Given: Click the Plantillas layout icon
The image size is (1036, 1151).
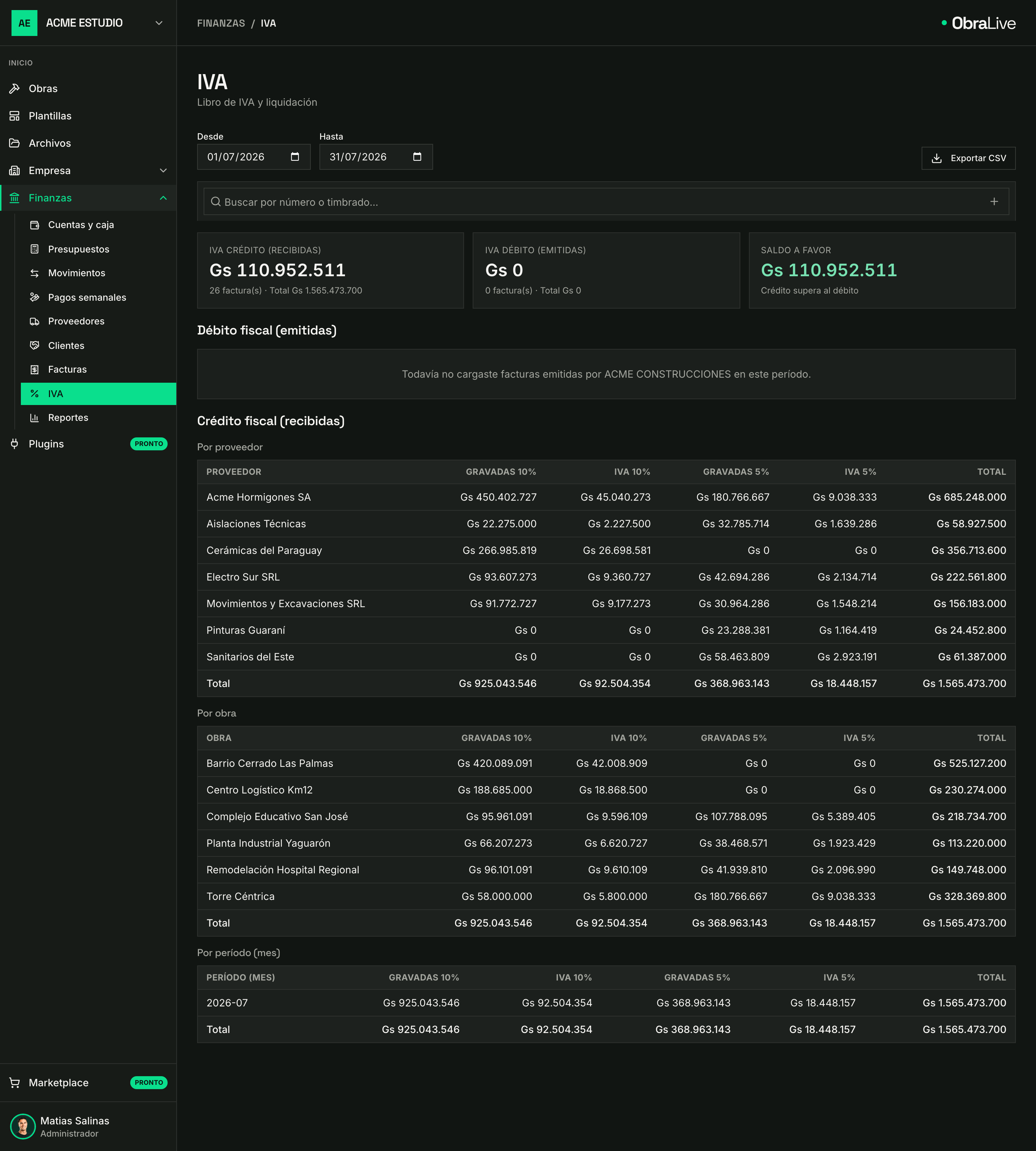Looking at the screenshot, I should (15, 115).
